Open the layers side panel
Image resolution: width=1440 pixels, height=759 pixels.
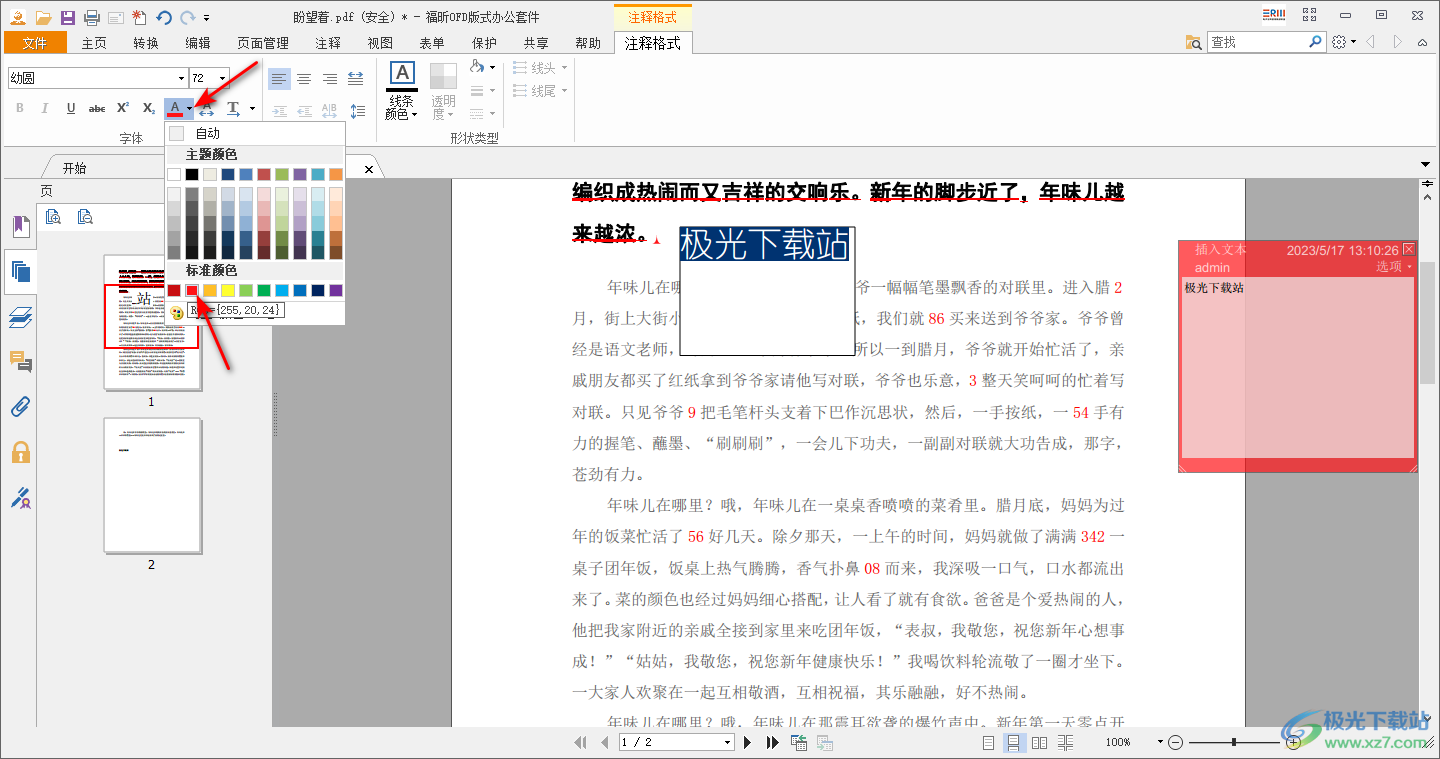[21, 317]
